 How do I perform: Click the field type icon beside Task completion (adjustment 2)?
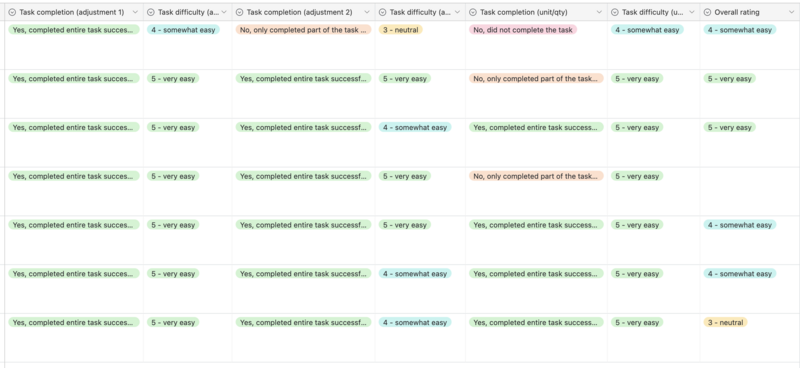click(x=239, y=12)
